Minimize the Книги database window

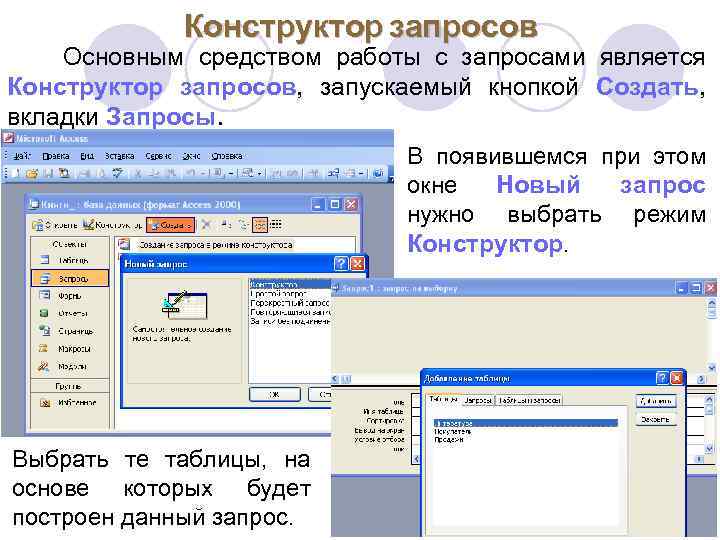pos(319,204)
